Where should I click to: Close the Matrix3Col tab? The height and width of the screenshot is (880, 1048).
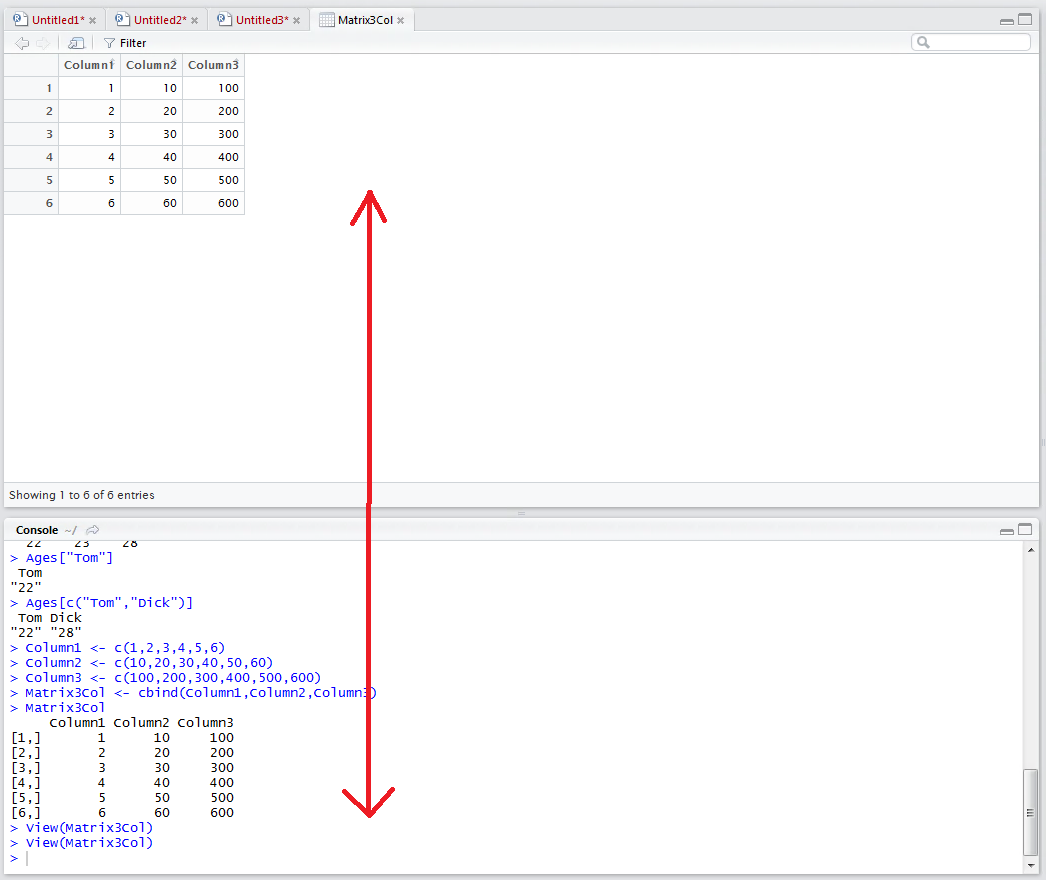click(x=400, y=21)
